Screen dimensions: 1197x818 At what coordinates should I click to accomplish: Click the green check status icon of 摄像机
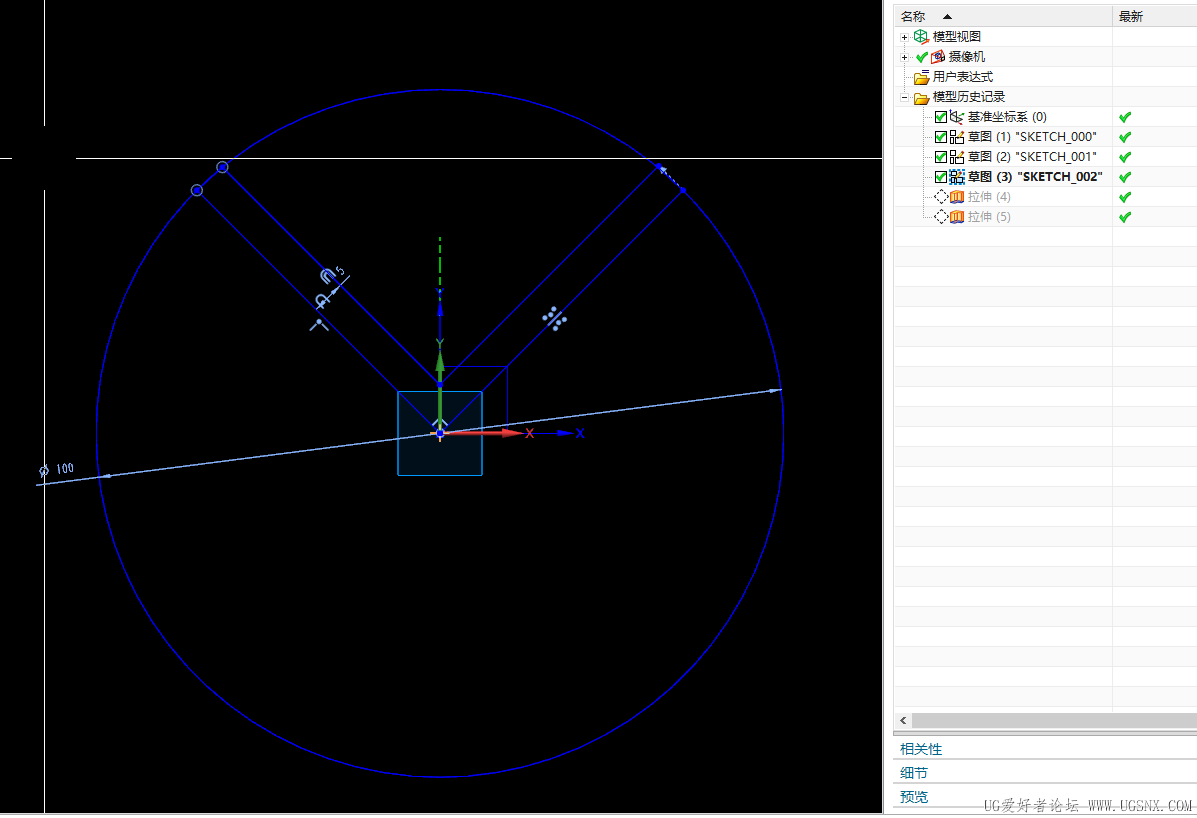point(921,57)
